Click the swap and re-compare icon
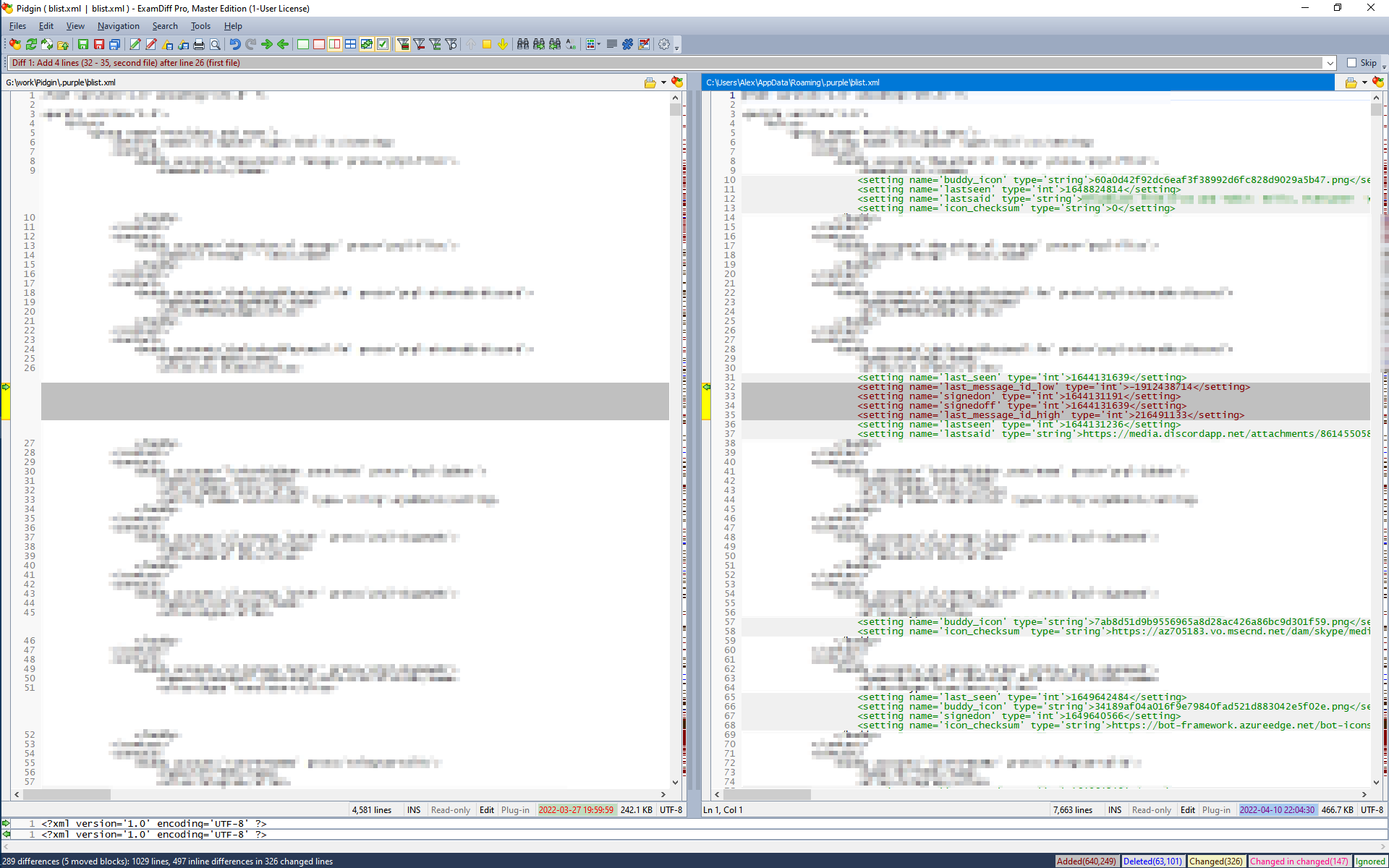This screenshot has height=868, width=1389. point(47,44)
